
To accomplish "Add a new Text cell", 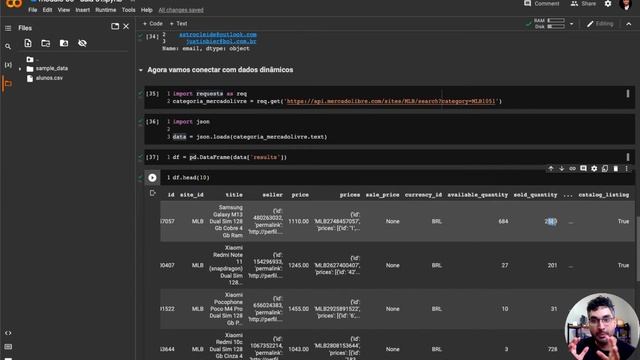I will point(178,24).
